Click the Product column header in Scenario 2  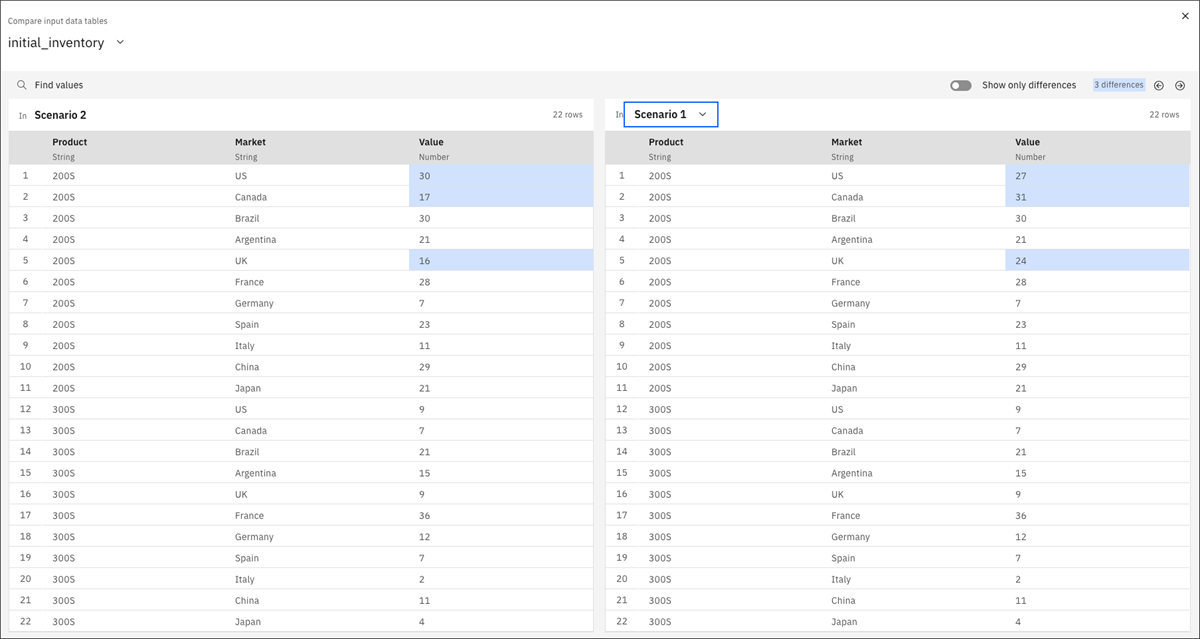69,142
